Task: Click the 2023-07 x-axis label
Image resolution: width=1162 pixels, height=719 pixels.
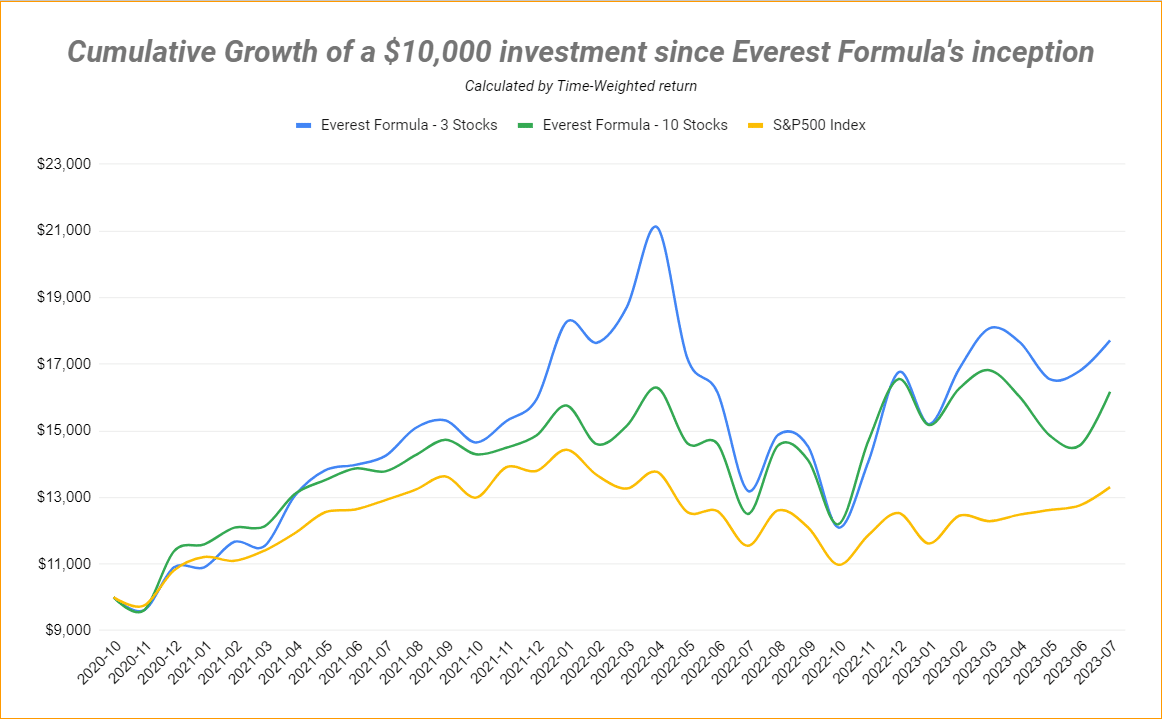Action: coord(1095,663)
